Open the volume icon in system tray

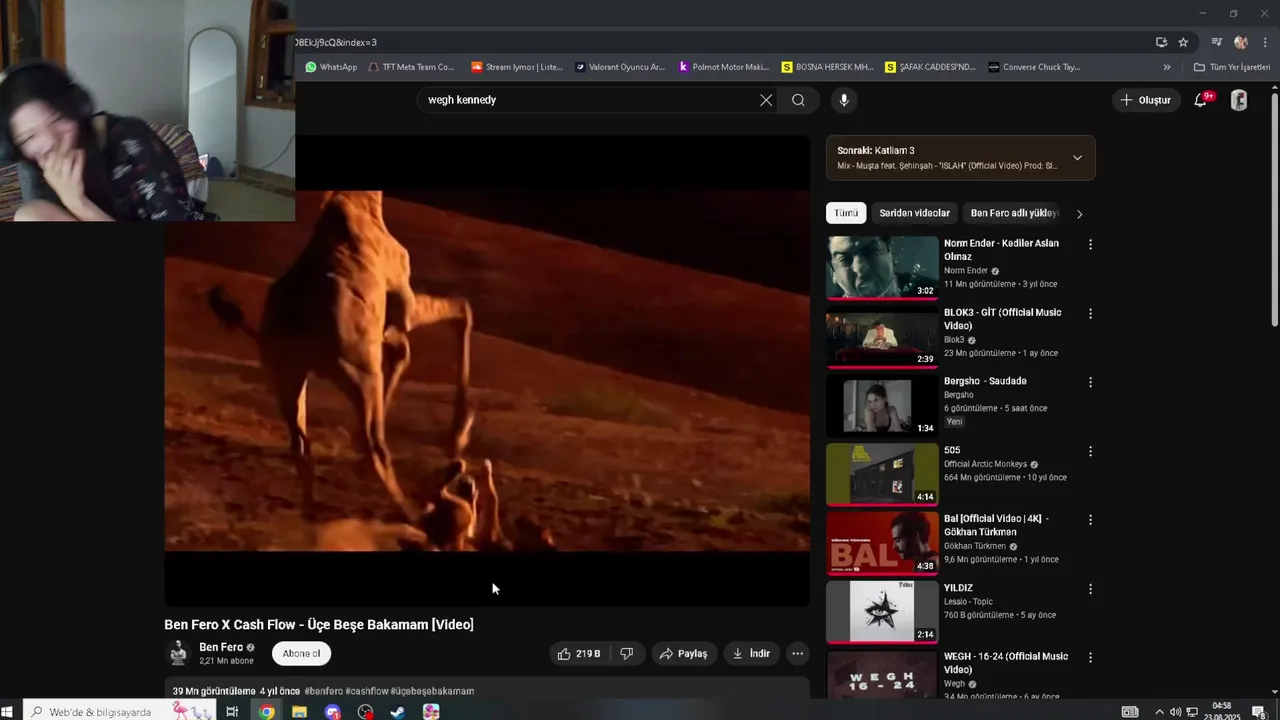pyautogui.click(x=1175, y=712)
